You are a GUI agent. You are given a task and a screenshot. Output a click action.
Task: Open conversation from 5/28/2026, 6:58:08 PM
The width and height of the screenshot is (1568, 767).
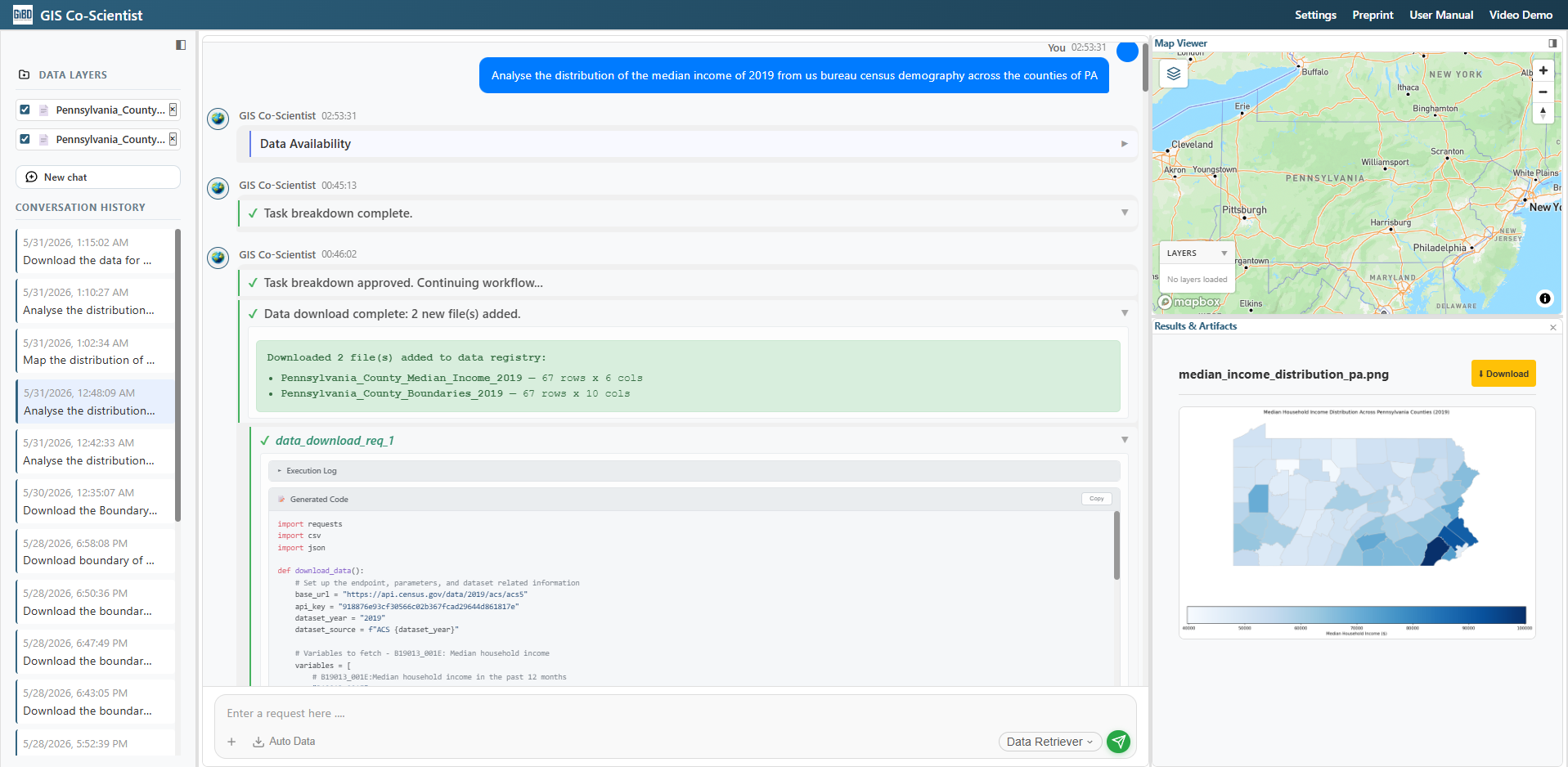pyautogui.click(x=96, y=552)
